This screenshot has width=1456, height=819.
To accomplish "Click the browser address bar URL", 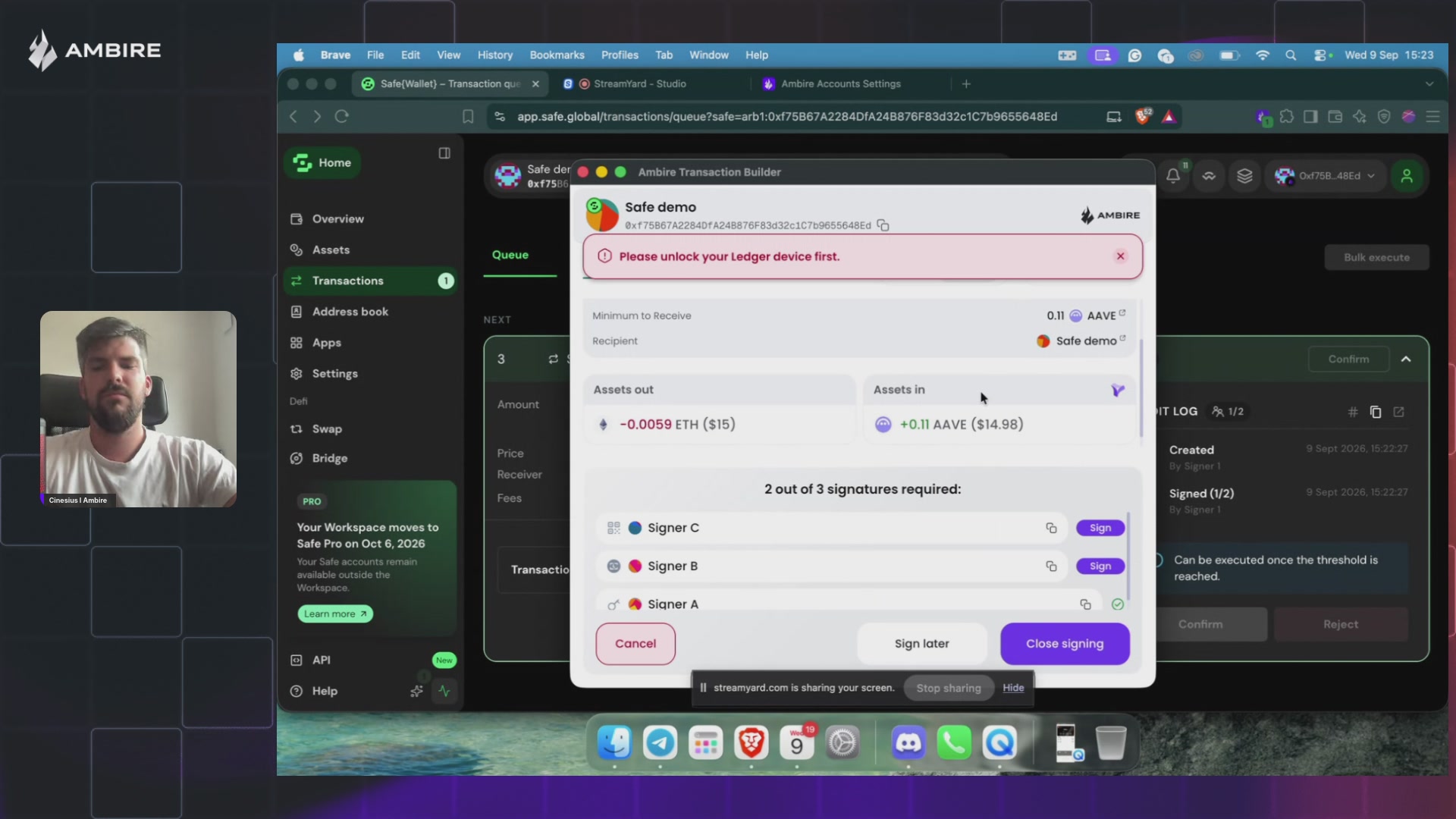I will click(787, 117).
